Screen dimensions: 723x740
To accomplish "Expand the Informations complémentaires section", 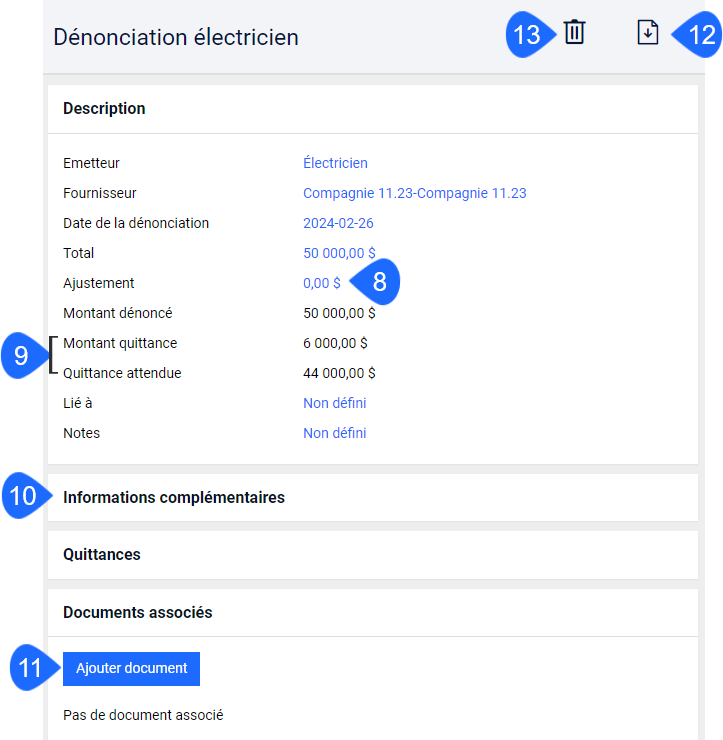I will click(373, 497).
